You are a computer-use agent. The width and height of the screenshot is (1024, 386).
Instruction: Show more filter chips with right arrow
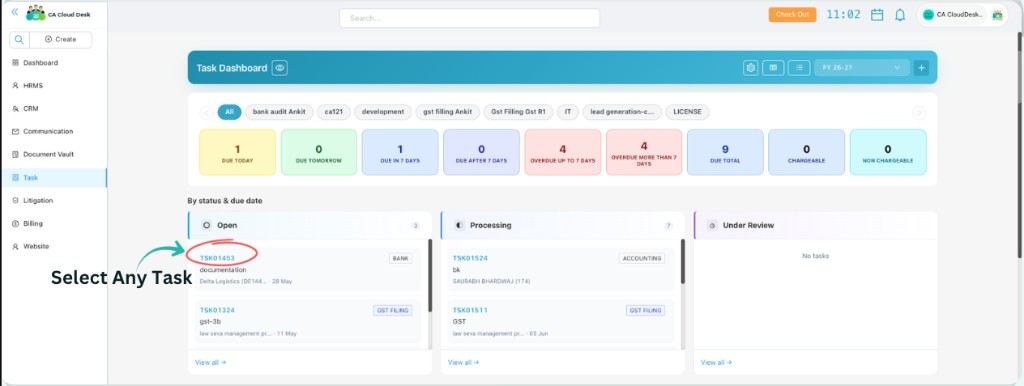pos(919,112)
